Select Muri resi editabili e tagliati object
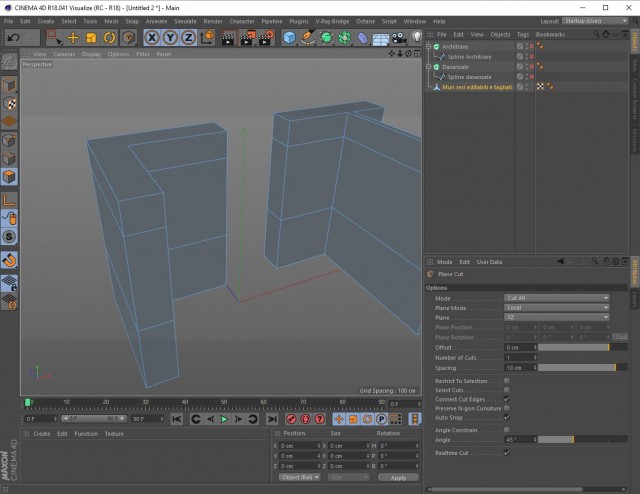This screenshot has width=640, height=494. (477, 87)
